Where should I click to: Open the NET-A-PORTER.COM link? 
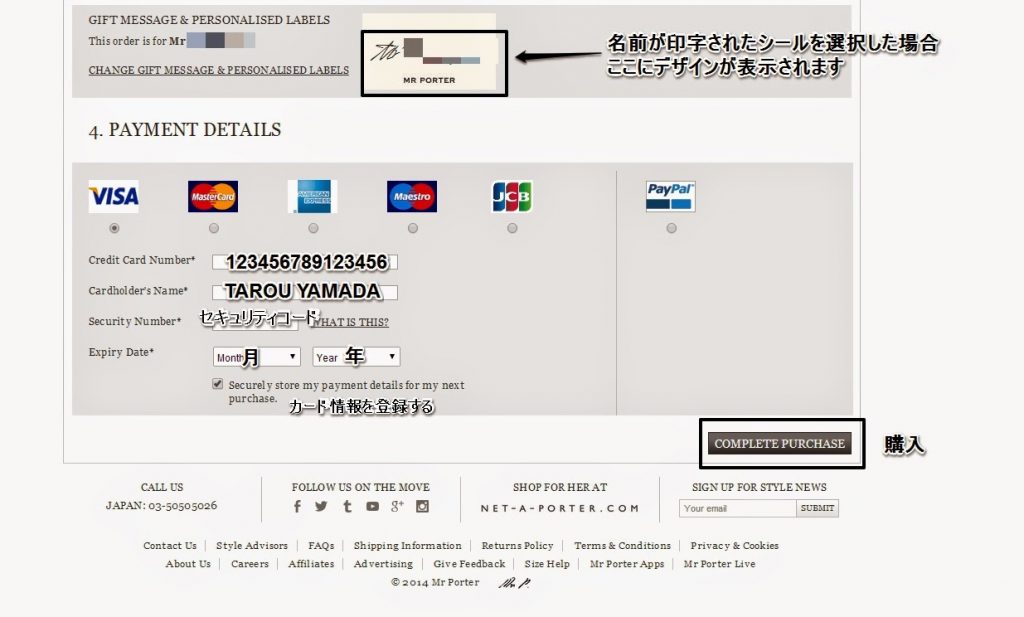tap(560, 508)
